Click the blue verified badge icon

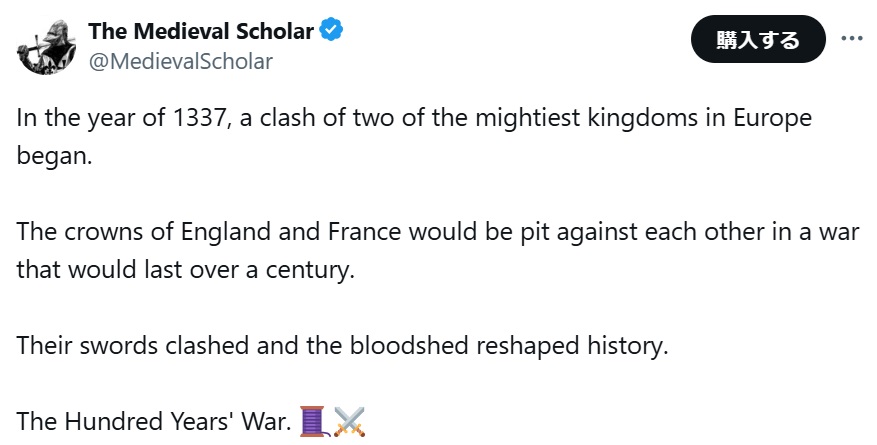pyautogui.click(x=331, y=30)
